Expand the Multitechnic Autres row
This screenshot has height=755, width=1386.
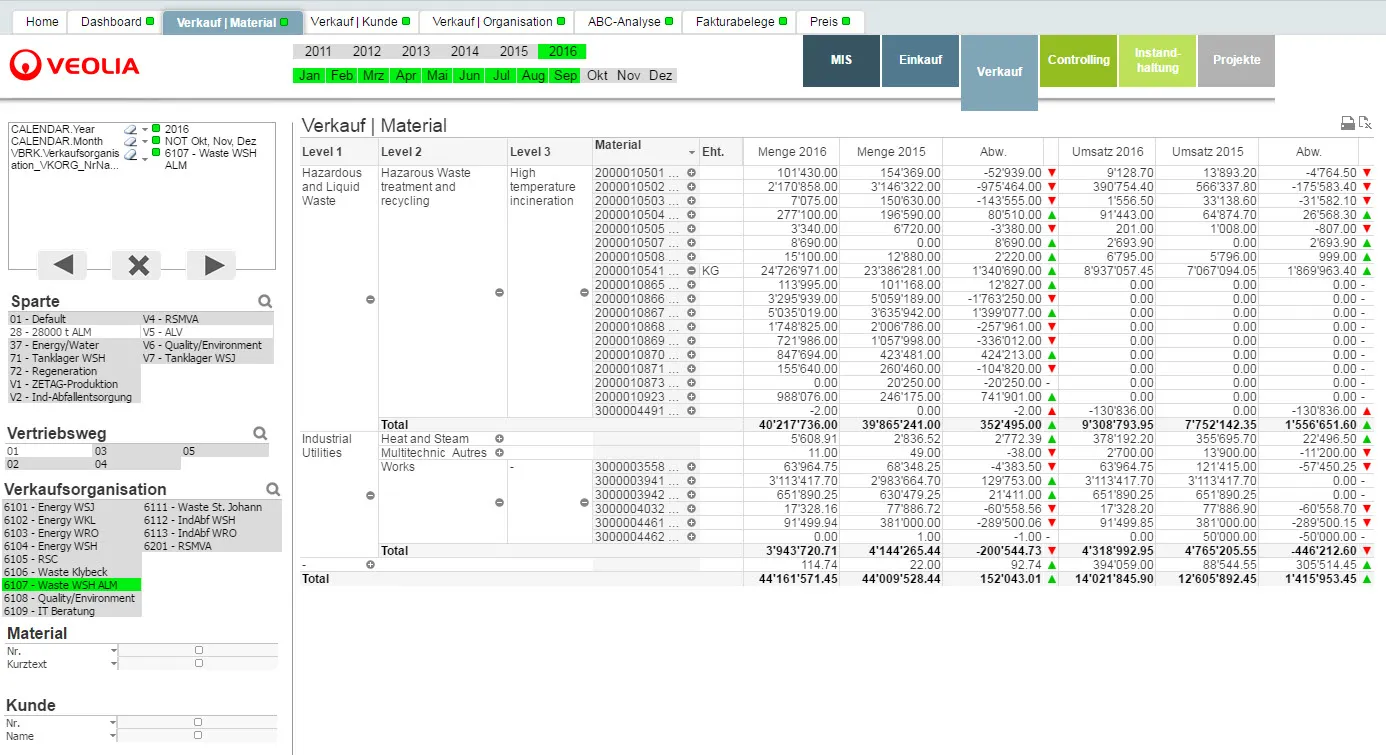(x=499, y=453)
